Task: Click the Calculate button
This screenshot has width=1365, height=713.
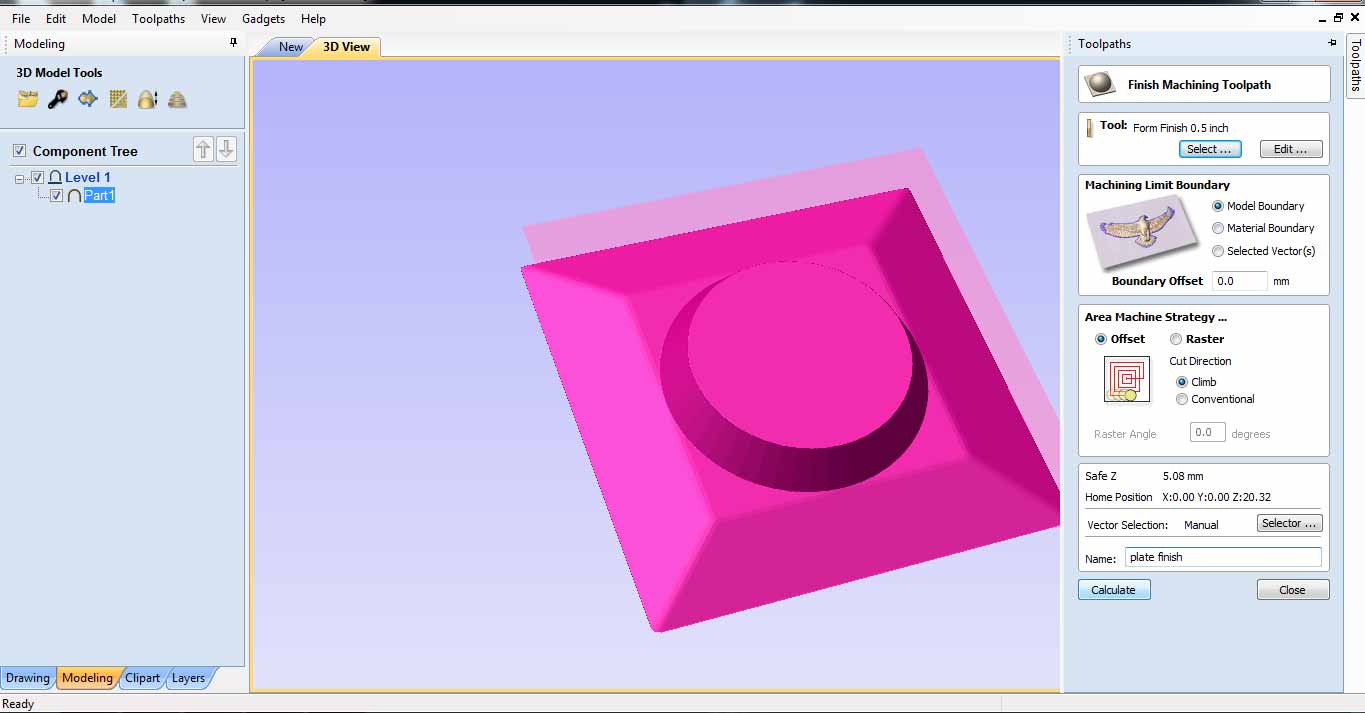Action: [x=1114, y=590]
